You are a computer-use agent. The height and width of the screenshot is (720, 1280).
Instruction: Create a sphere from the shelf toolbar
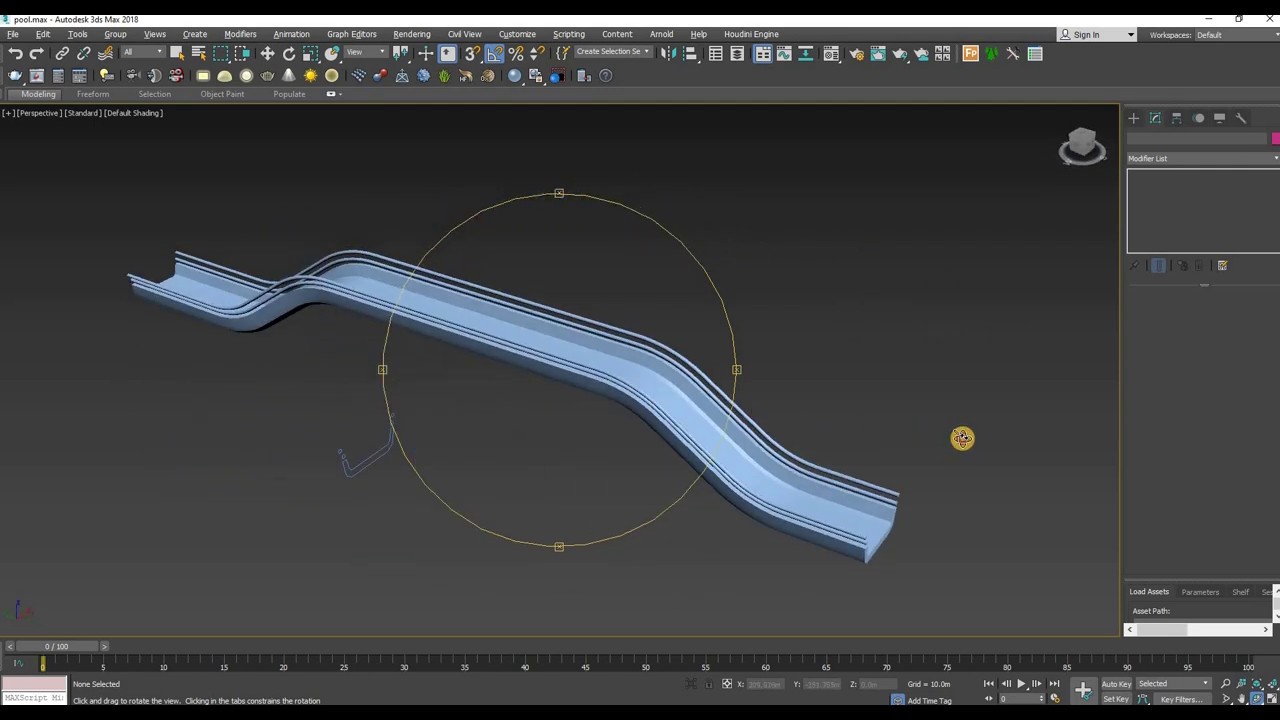click(x=246, y=76)
